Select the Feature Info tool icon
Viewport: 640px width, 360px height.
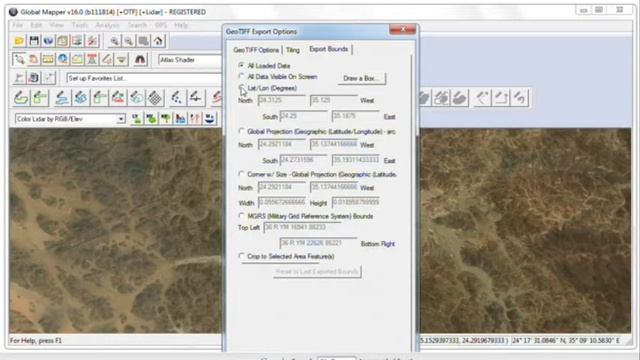[62, 60]
